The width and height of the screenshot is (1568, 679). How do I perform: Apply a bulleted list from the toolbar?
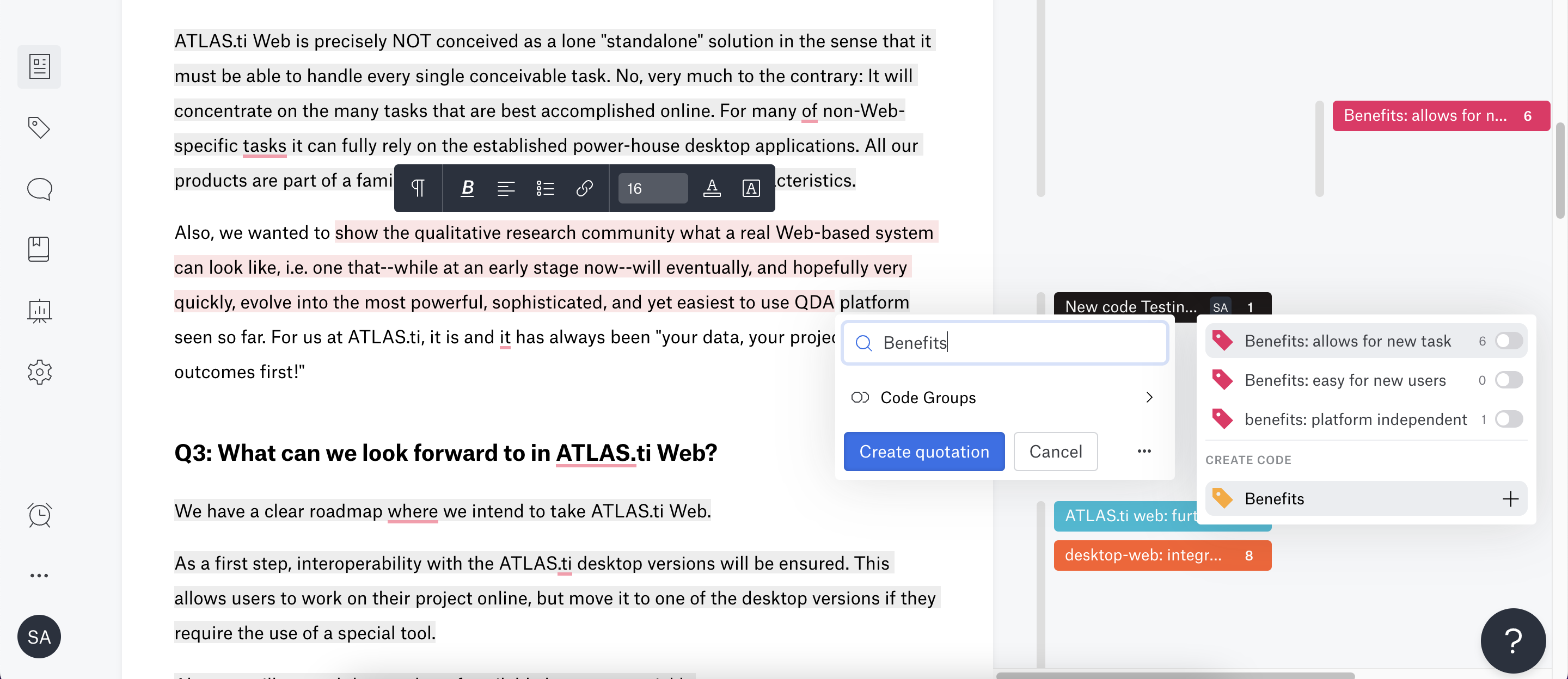click(545, 189)
